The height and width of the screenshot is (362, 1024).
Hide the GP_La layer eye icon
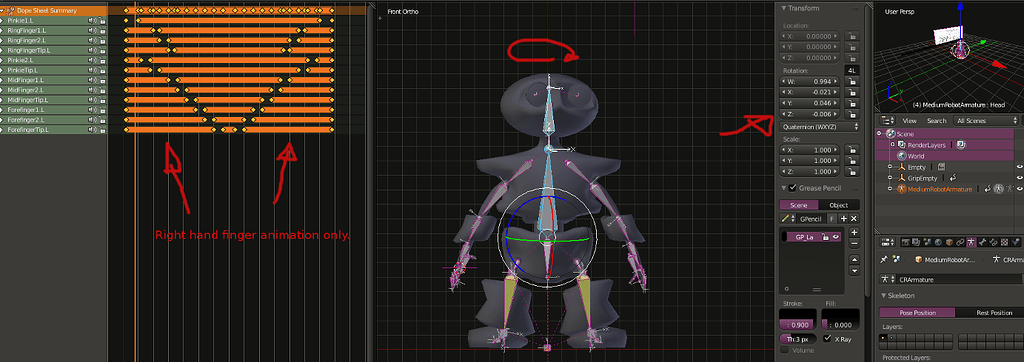click(x=836, y=237)
